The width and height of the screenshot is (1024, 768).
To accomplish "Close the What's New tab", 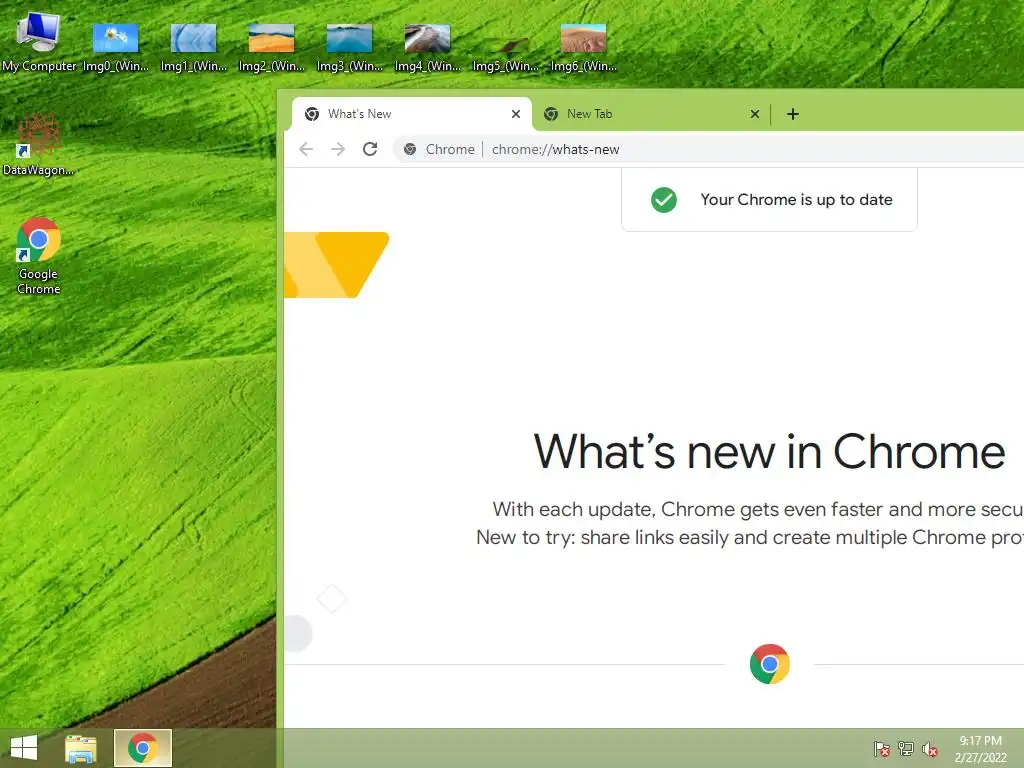I will [x=515, y=114].
